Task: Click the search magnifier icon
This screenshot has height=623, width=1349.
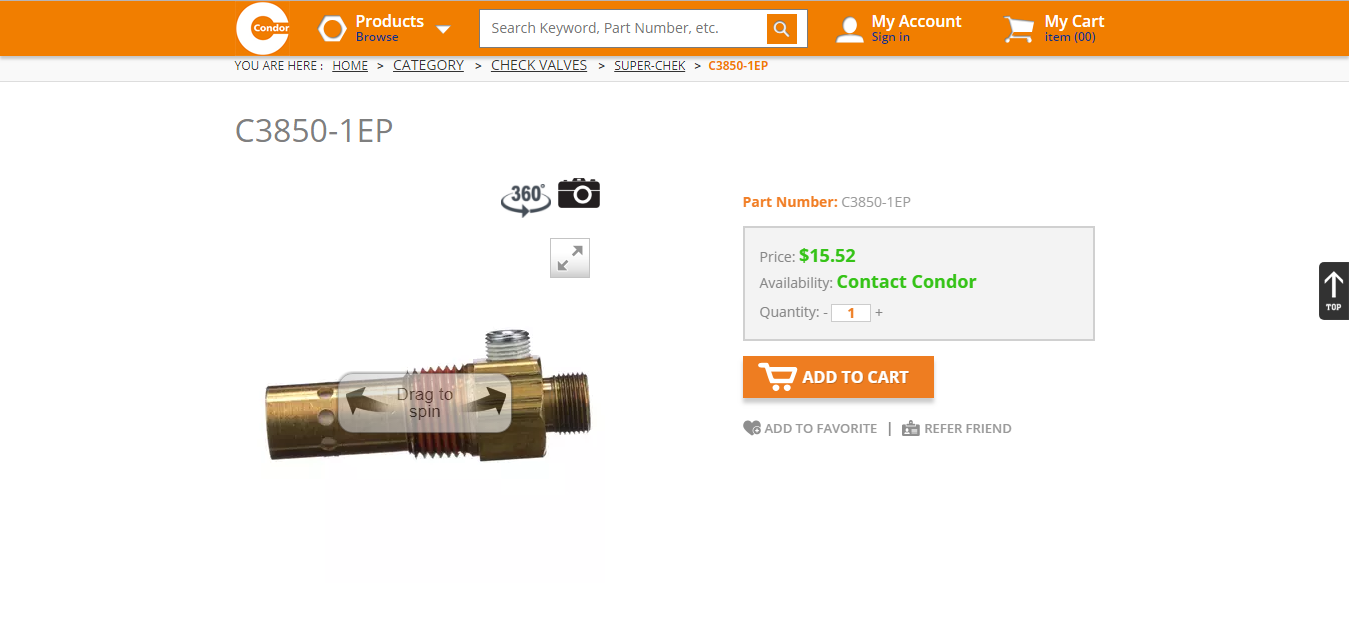Action: [782, 29]
